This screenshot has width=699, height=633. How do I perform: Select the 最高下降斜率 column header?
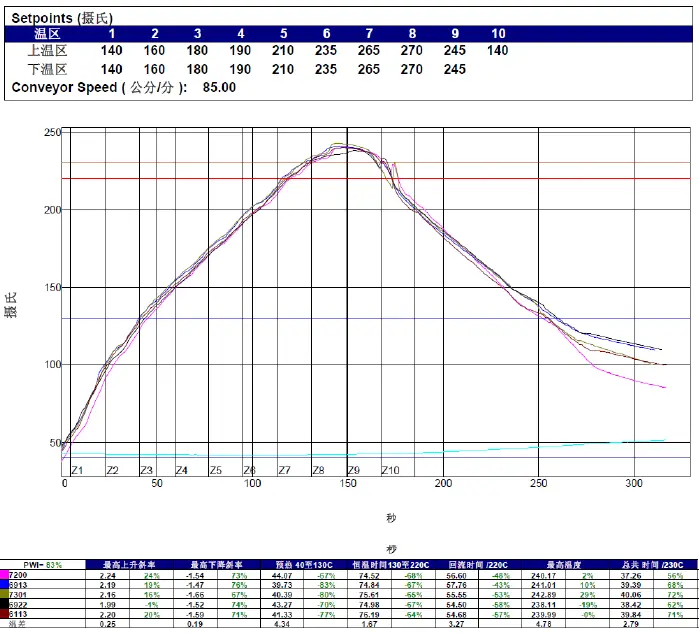click(x=217, y=565)
